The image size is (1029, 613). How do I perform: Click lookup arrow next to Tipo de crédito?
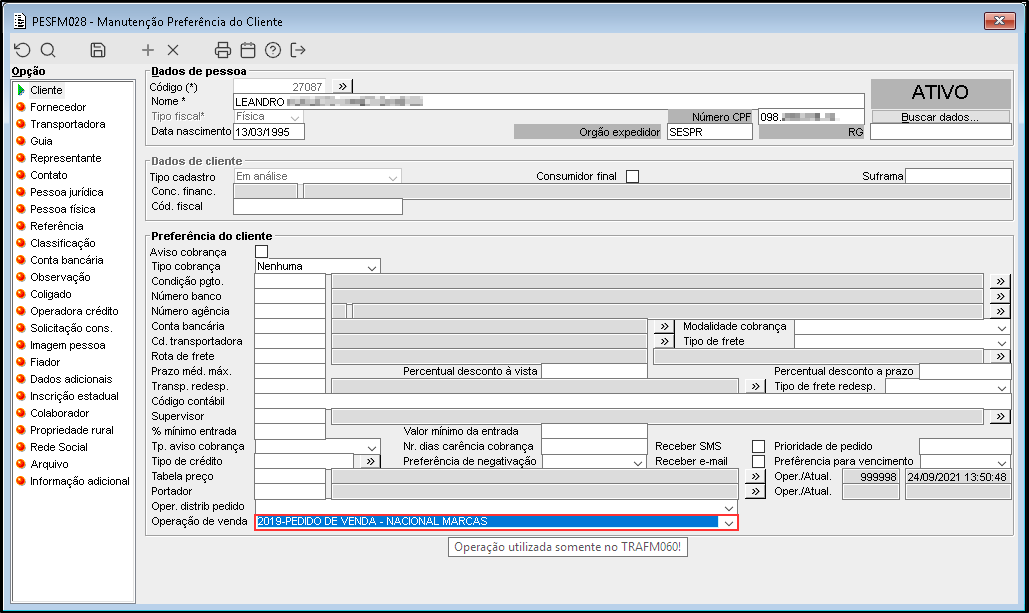[x=371, y=461]
